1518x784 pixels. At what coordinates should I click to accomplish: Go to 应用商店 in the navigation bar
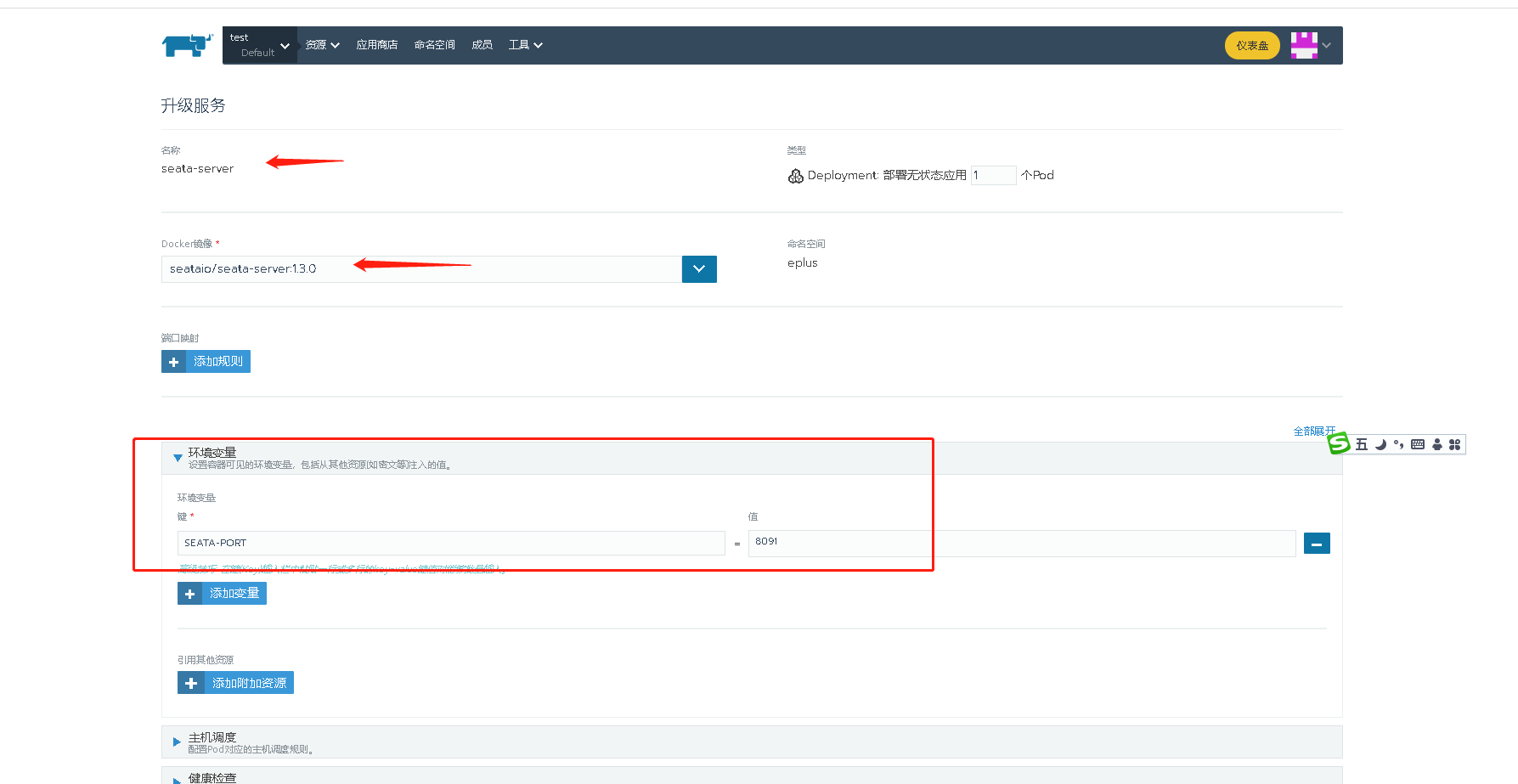(377, 45)
